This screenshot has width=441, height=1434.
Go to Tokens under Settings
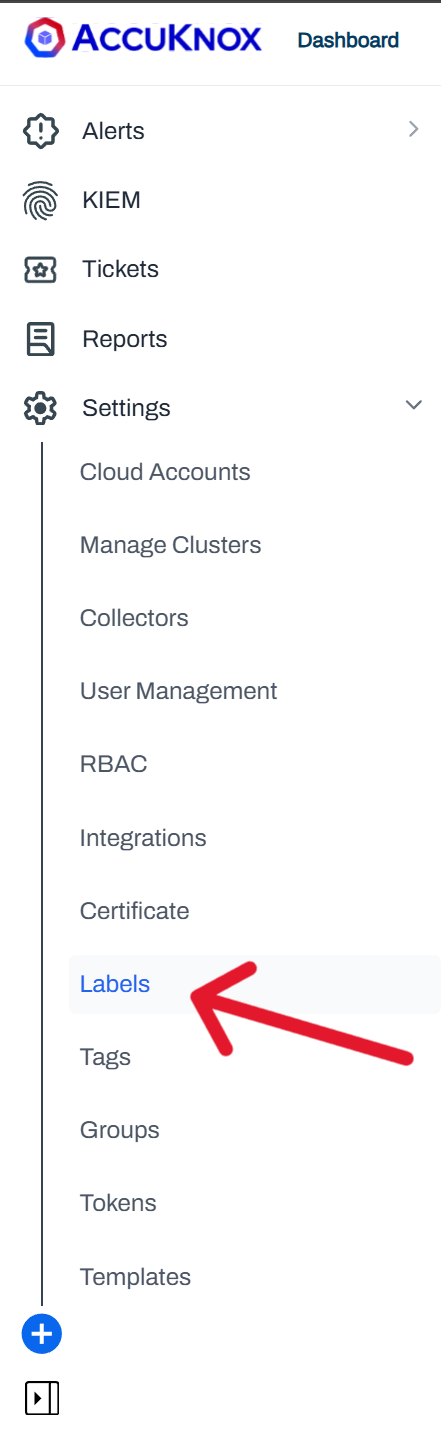pos(118,1203)
